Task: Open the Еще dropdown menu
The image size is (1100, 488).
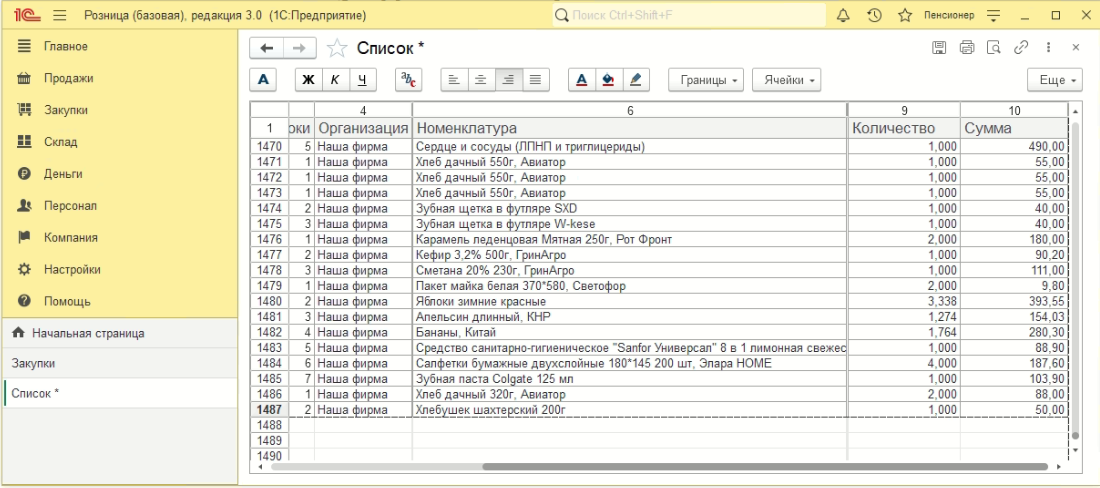Action: (x=1055, y=80)
